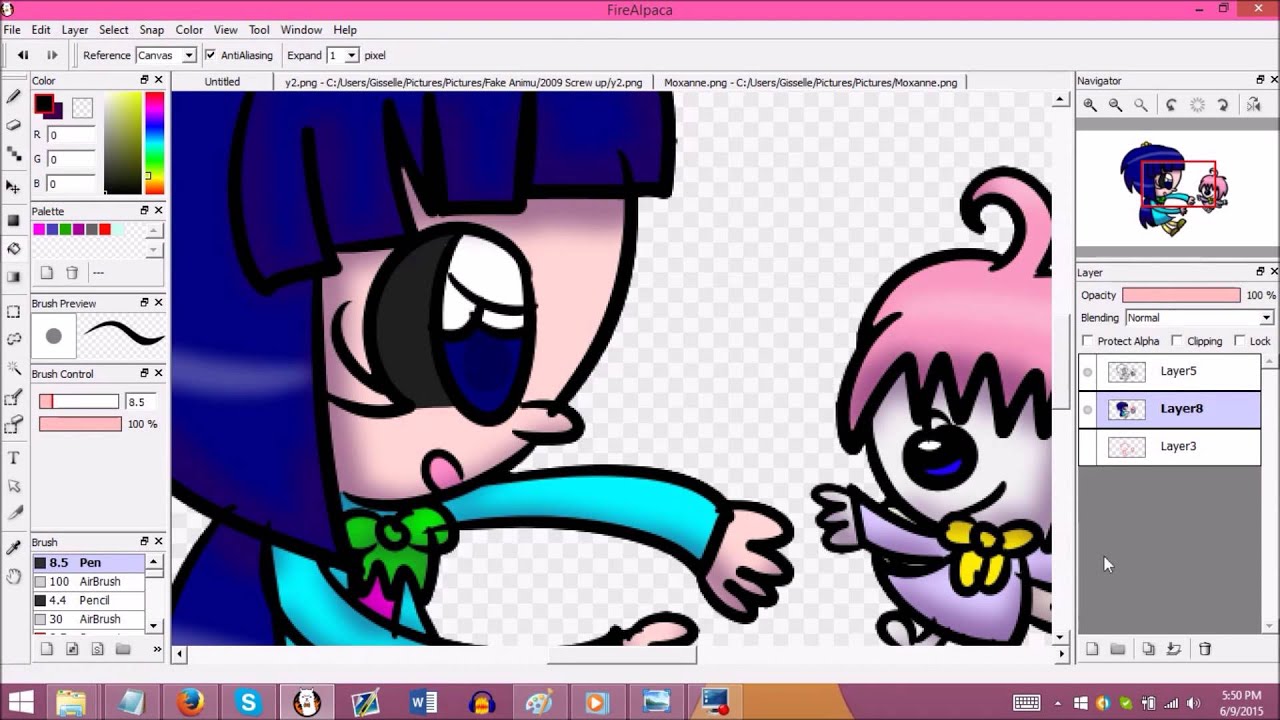The image size is (1280, 720).
Task: Add a new layer
Action: [1092, 649]
